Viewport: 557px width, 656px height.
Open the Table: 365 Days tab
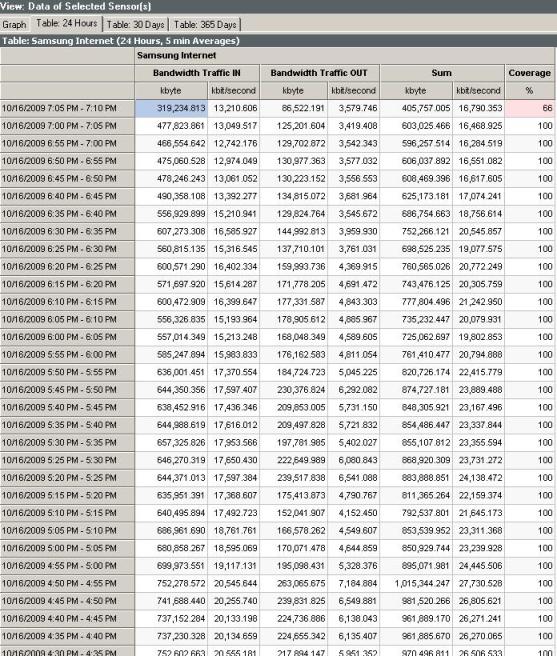[x=205, y=25]
